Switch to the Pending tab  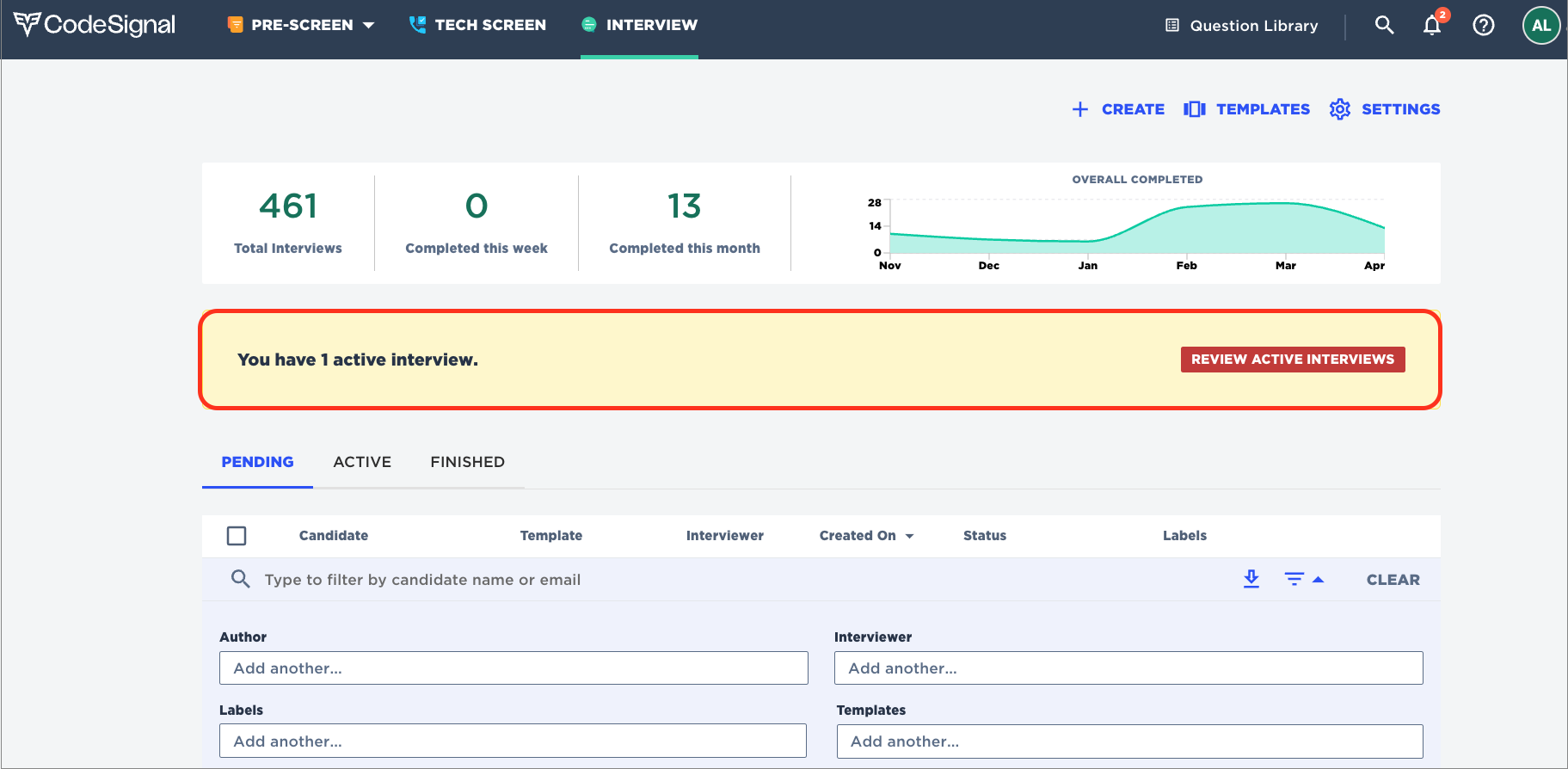pos(257,462)
